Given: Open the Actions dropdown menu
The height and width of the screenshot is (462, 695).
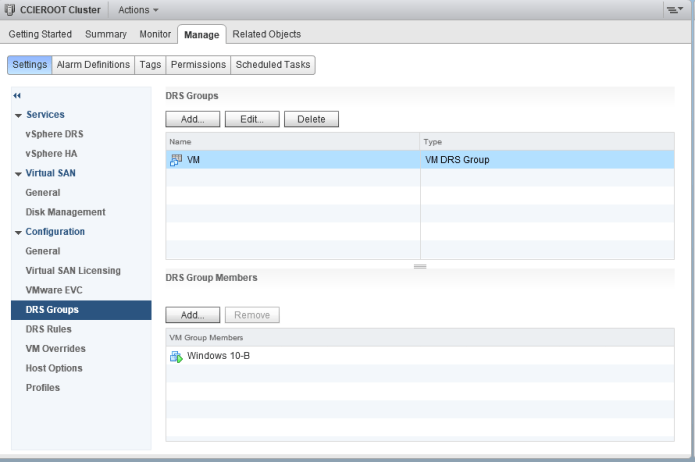Looking at the screenshot, I should tap(138, 9).
